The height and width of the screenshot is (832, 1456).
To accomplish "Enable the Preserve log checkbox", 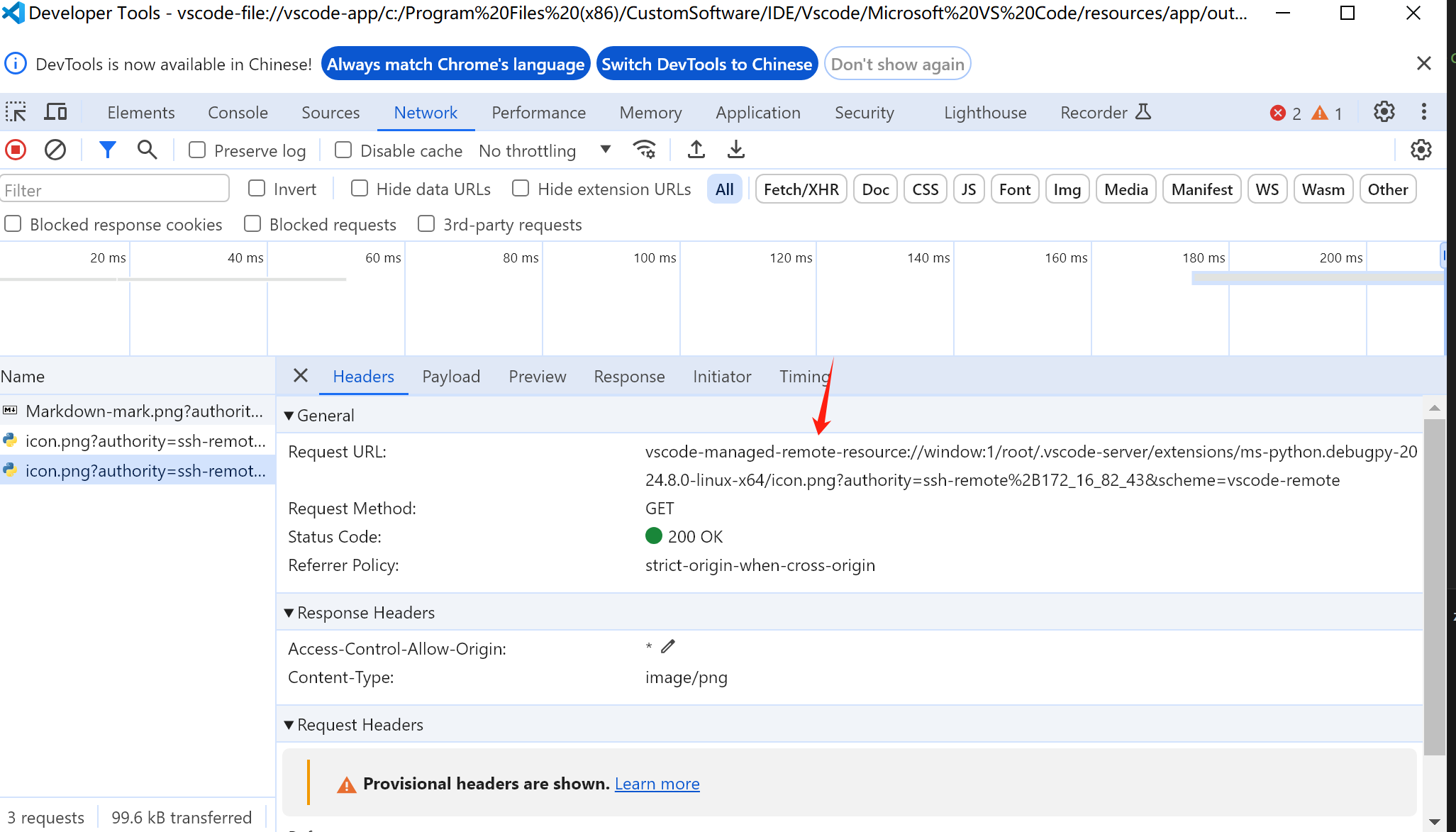I will [197, 150].
